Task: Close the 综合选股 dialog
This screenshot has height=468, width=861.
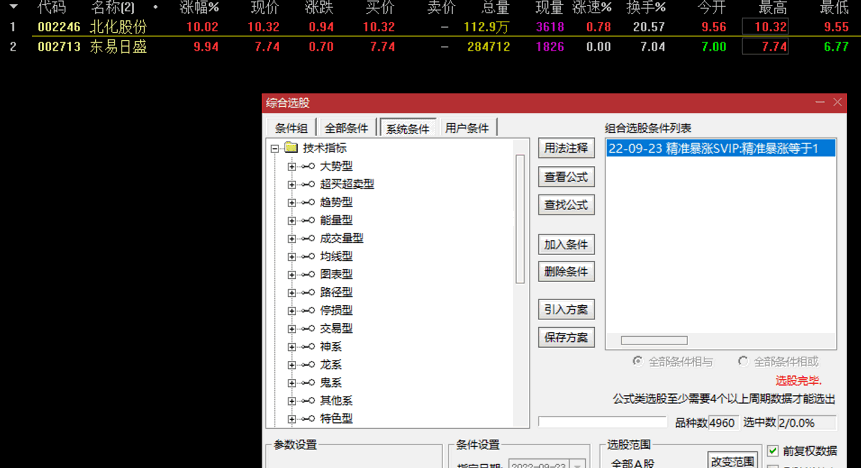Action: [x=837, y=102]
